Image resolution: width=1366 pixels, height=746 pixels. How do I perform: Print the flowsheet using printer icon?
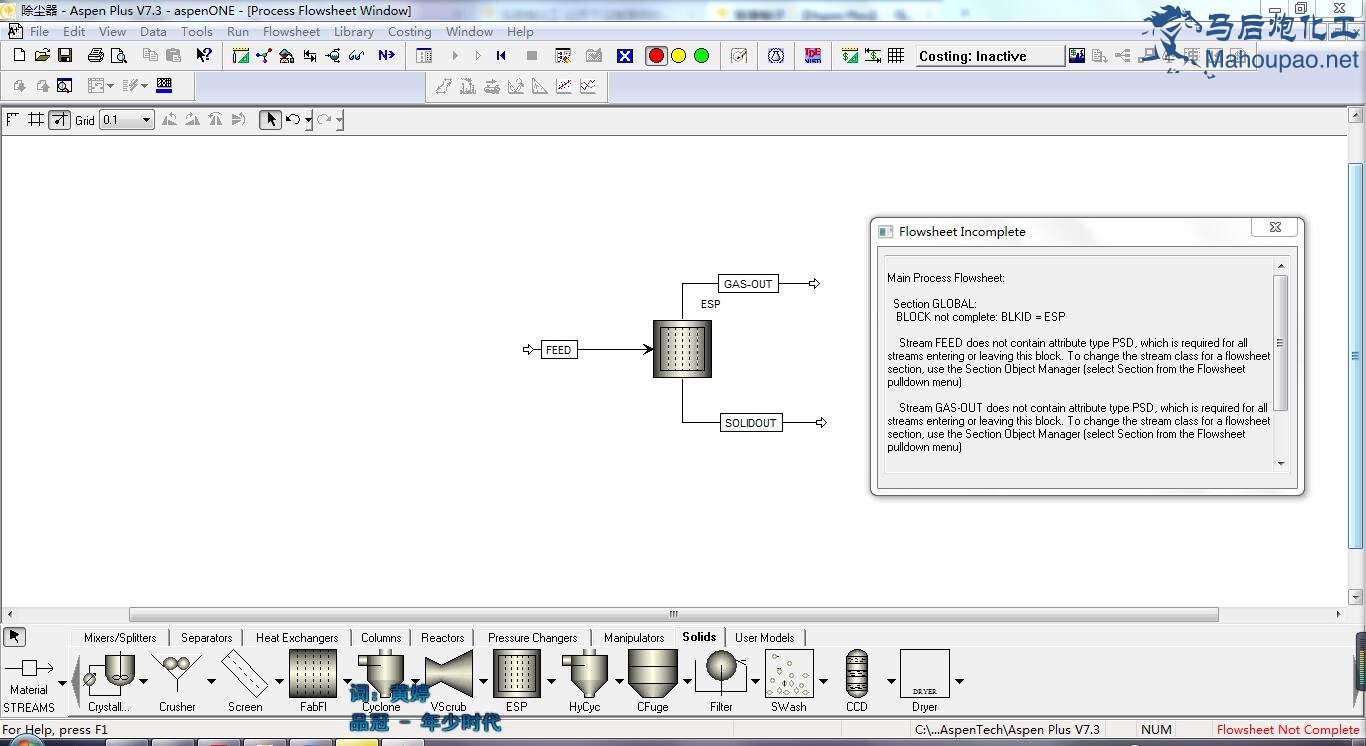point(96,56)
